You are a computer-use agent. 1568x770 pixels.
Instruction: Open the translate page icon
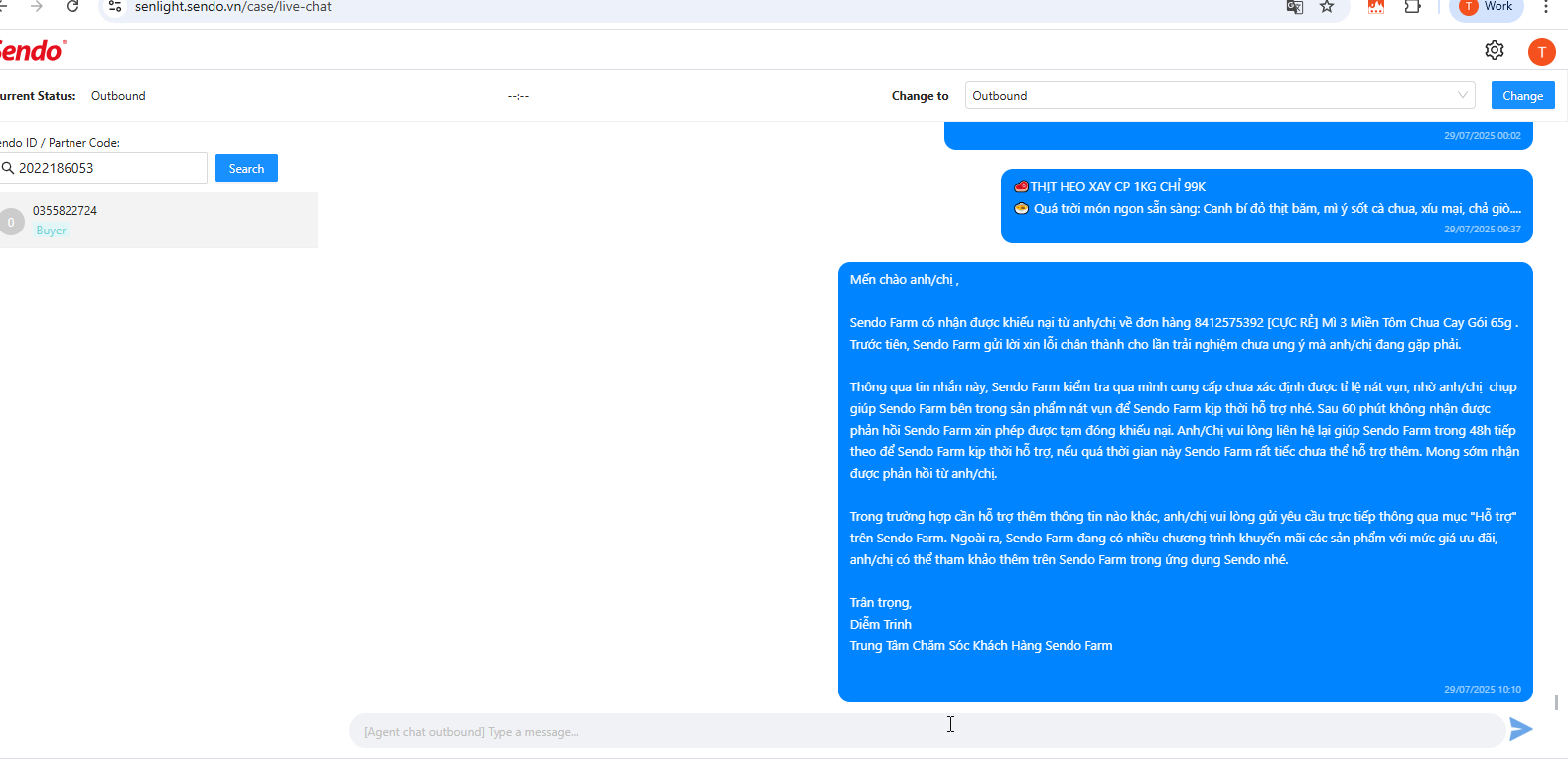click(1294, 7)
